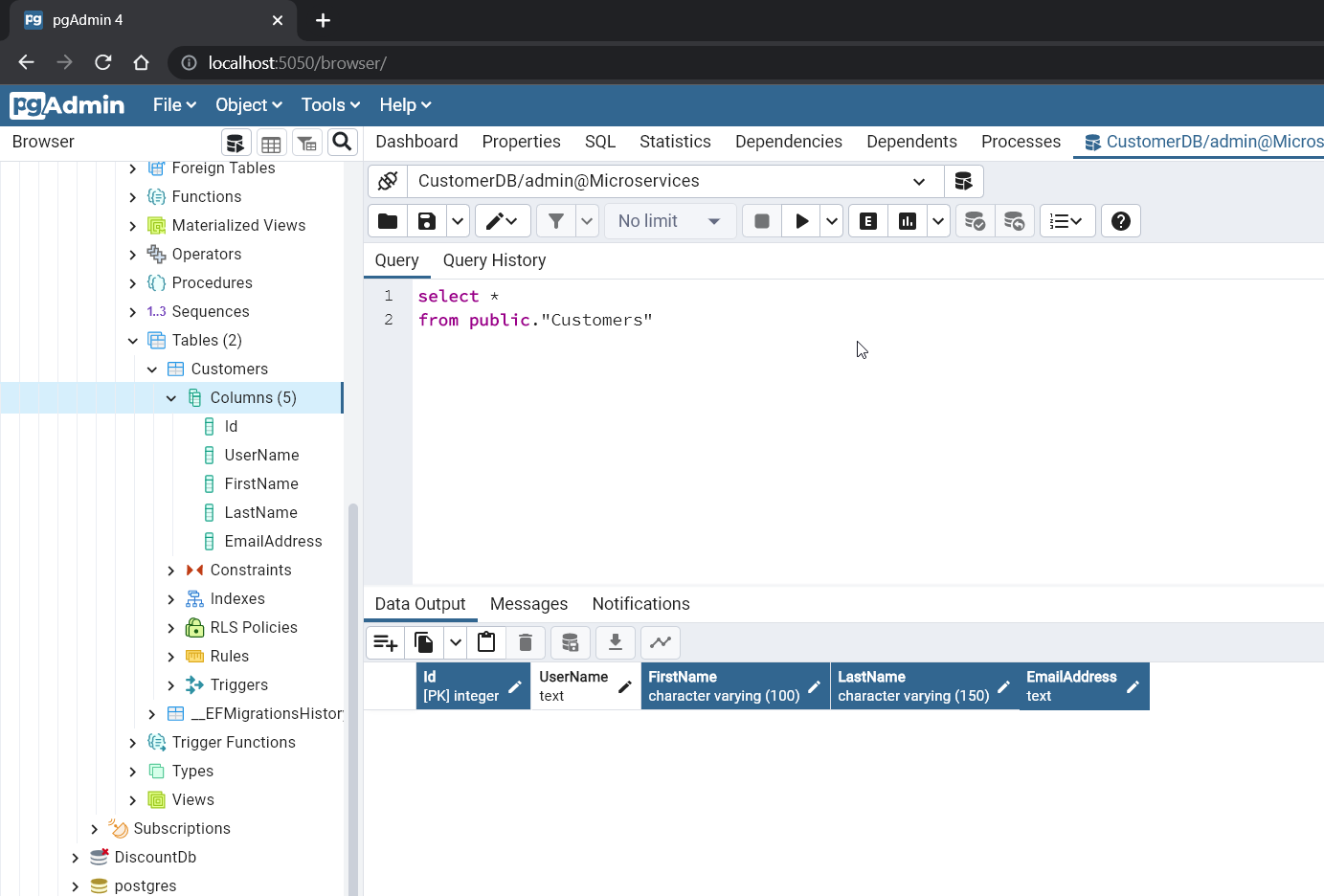Open explain analyze options dropdown arrow

click(x=938, y=221)
